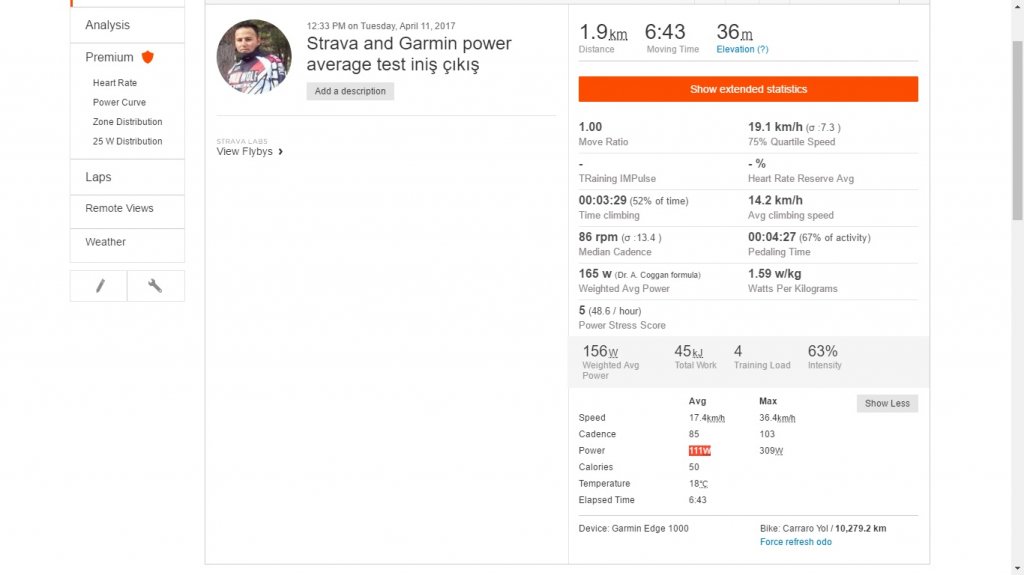
Task: Click the orange Premium shield icon
Action: [x=148, y=57]
